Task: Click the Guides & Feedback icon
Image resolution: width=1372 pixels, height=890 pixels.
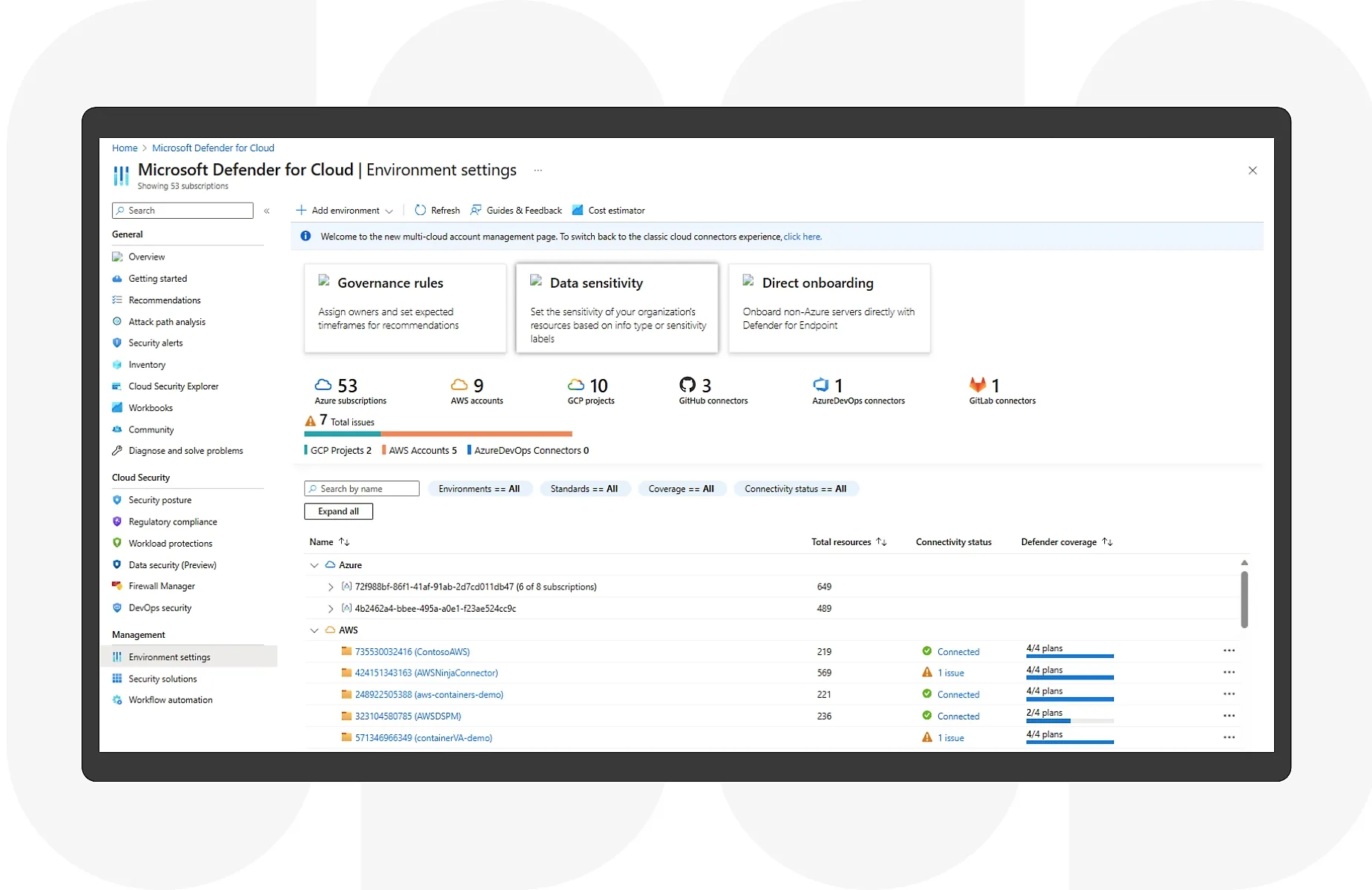Action: pos(476,211)
